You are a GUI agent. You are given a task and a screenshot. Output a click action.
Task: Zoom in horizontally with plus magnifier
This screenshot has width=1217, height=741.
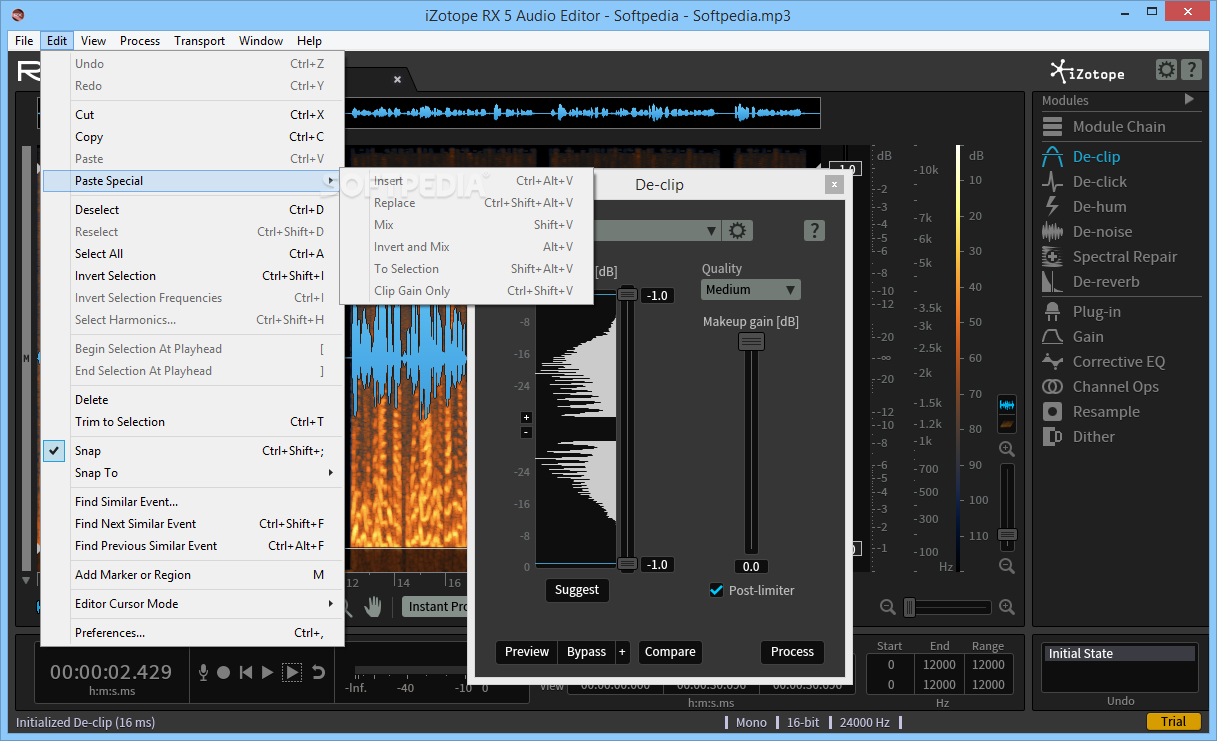click(x=1007, y=607)
